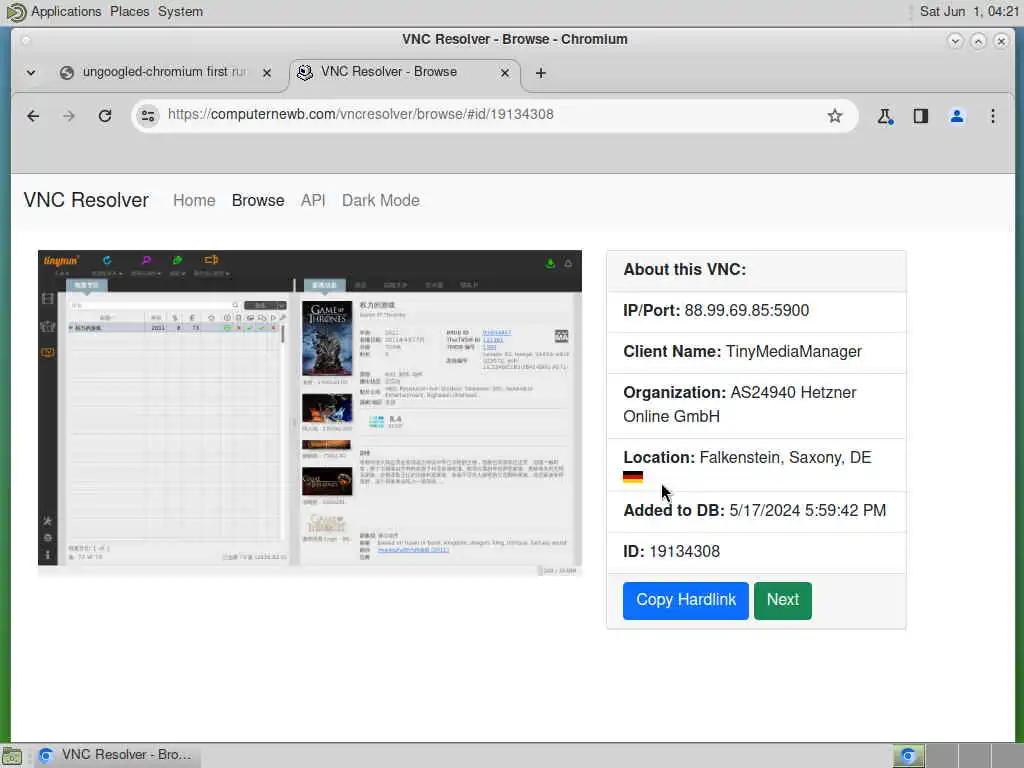1024x768 pixels.
Task: Click the Chromium workspace switcher icon
Action: [908, 756]
